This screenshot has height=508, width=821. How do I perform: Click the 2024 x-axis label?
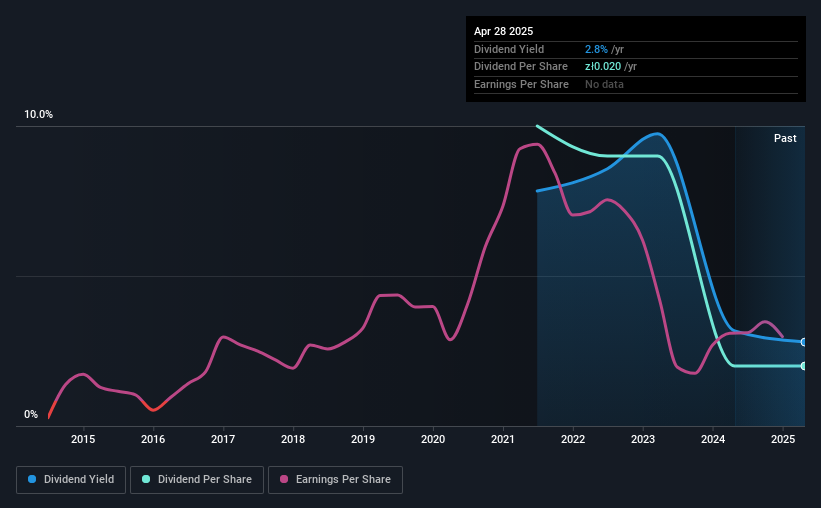pos(713,439)
